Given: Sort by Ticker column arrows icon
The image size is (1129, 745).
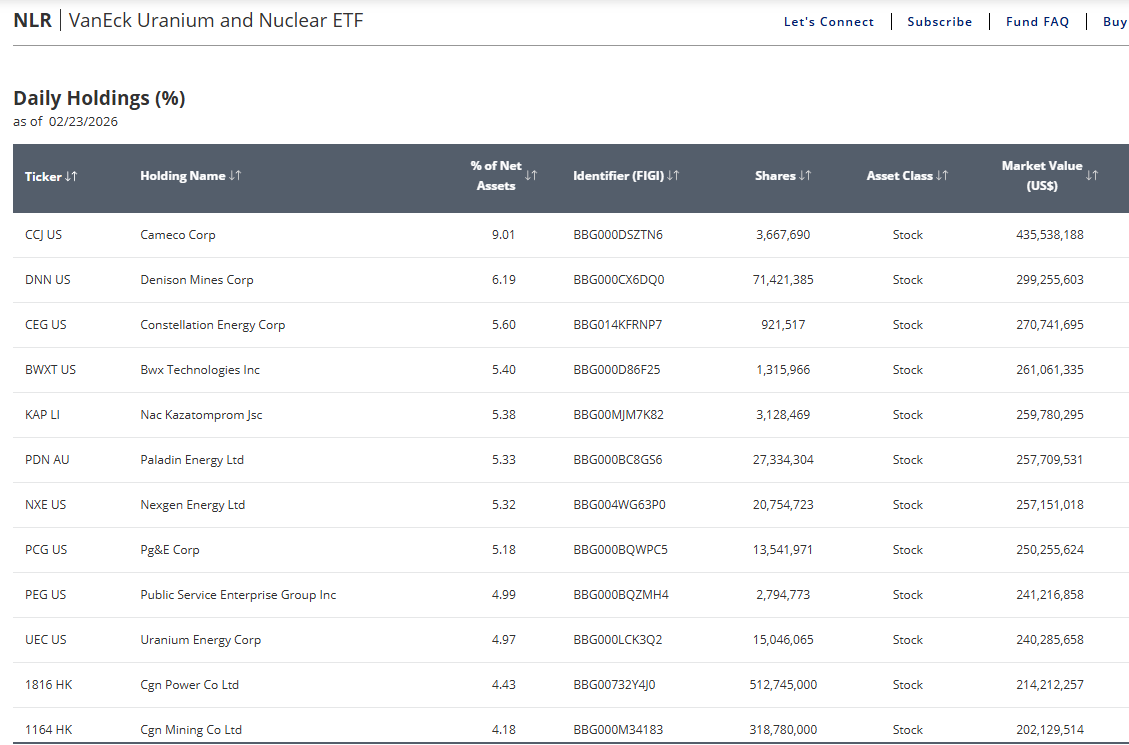Looking at the screenshot, I should (71, 176).
